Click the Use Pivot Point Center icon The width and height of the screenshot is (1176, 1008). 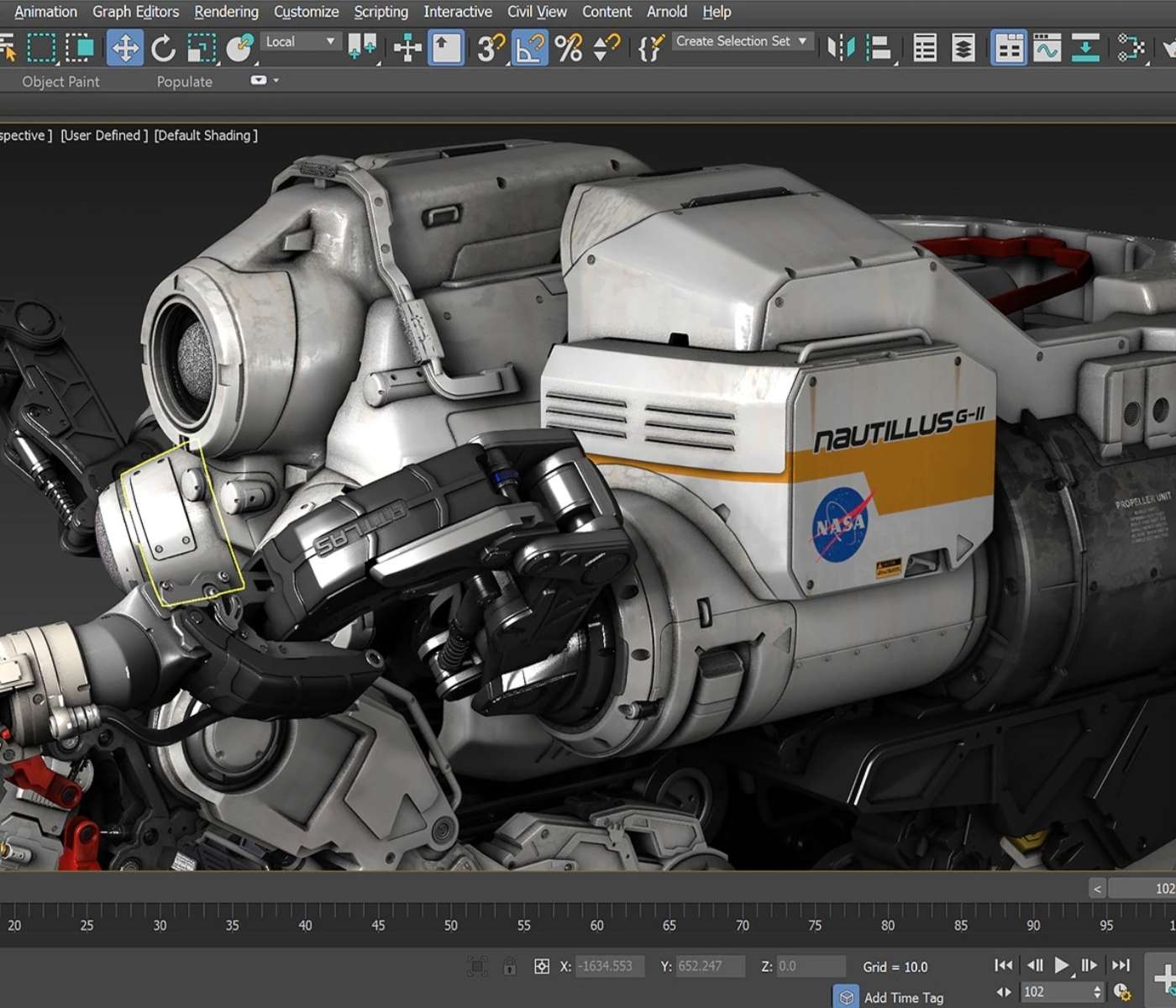pyautogui.click(x=362, y=48)
